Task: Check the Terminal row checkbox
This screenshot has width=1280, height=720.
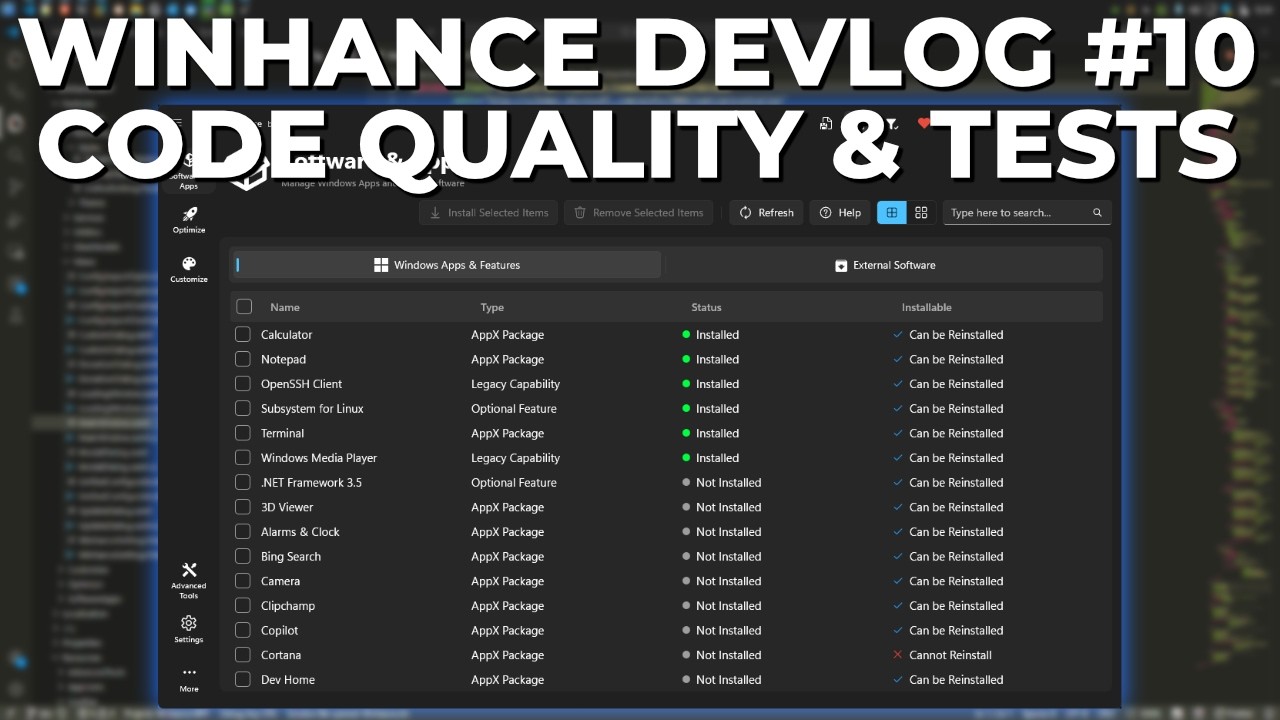Action: click(243, 433)
